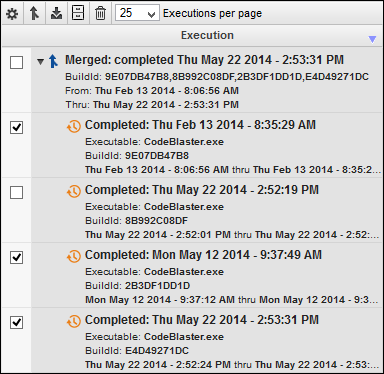This screenshot has height=374, width=384.
Task: Click history clock icon for Feb 13 execution
Action: pos(74,126)
